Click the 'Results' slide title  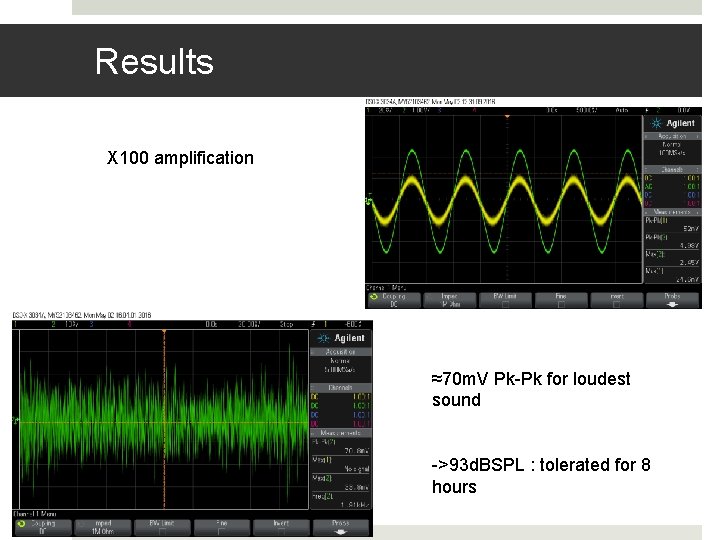pyautogui.click(x=154, y=61)
